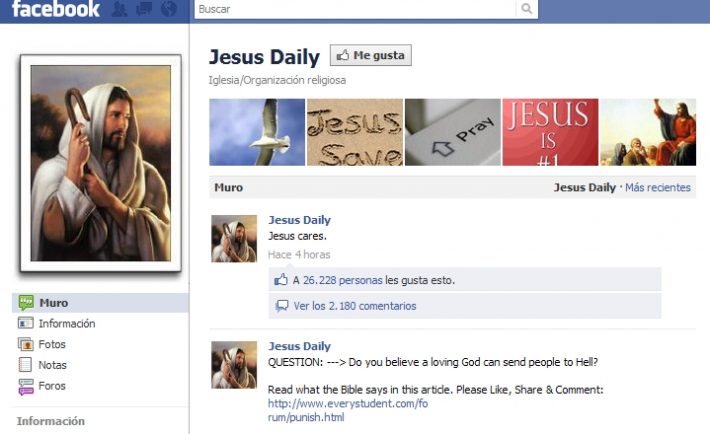Open the everystudent.com punish article link
Screen dimensions: 710x434
348,410
